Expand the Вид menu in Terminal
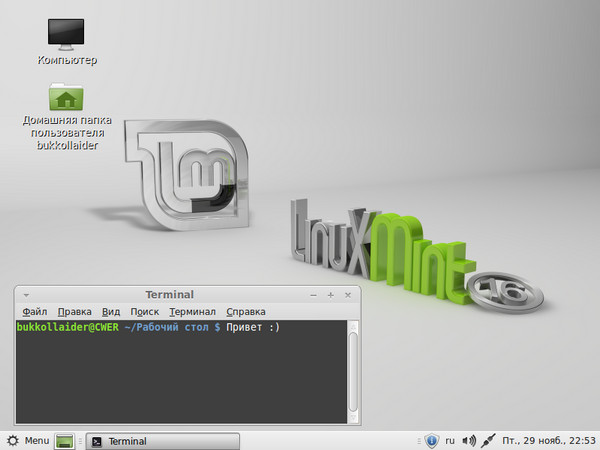This screenshot has width=600, height=450. coord(111,312)
